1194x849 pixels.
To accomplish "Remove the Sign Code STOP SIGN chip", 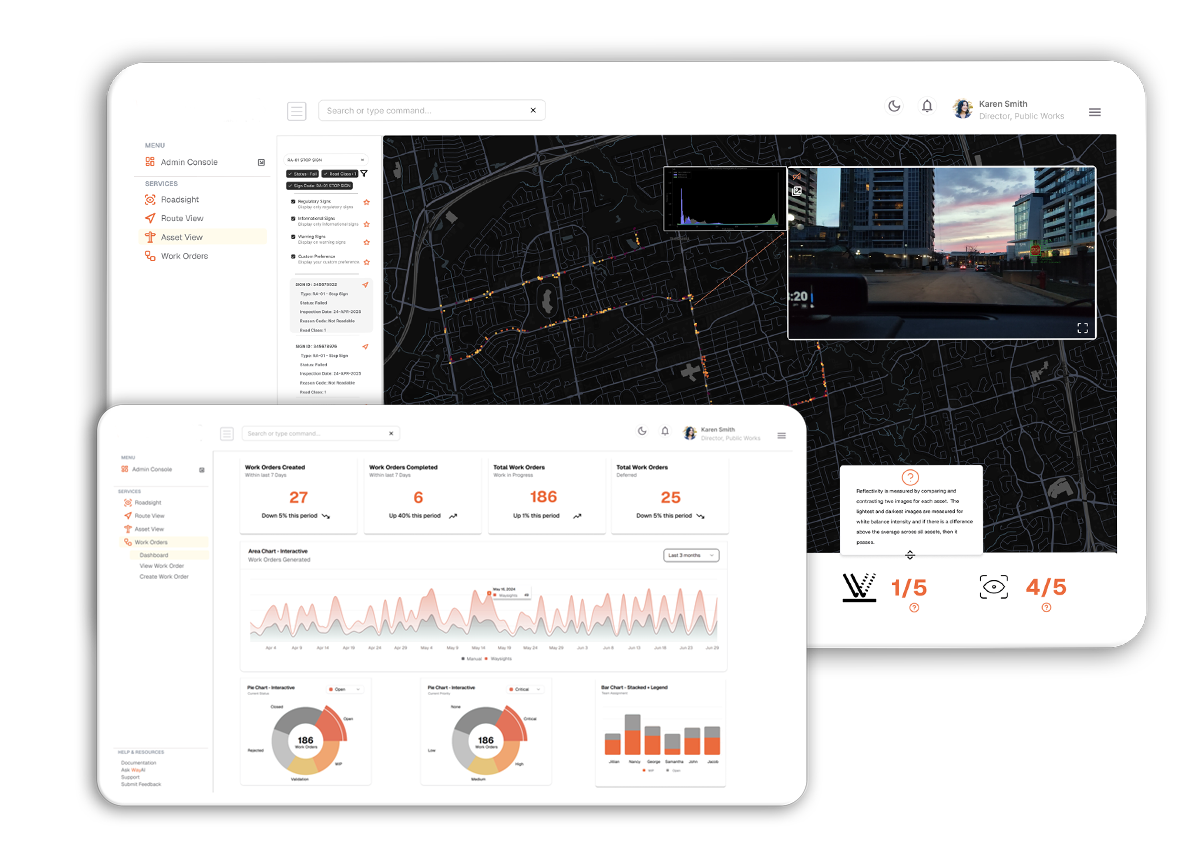I will 319,186.
